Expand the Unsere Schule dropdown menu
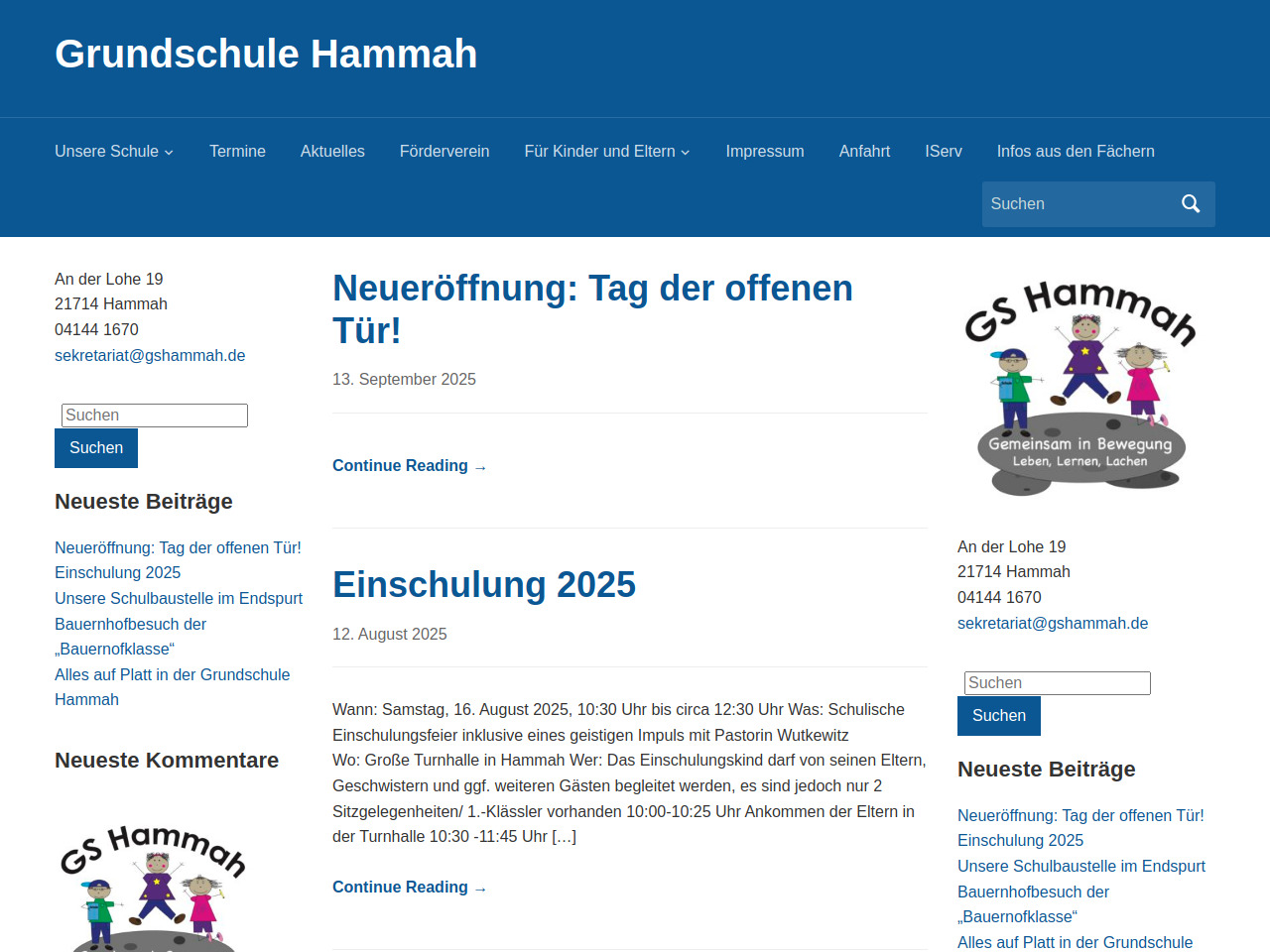Screen dimensions: 1270x952 [114, 152]
